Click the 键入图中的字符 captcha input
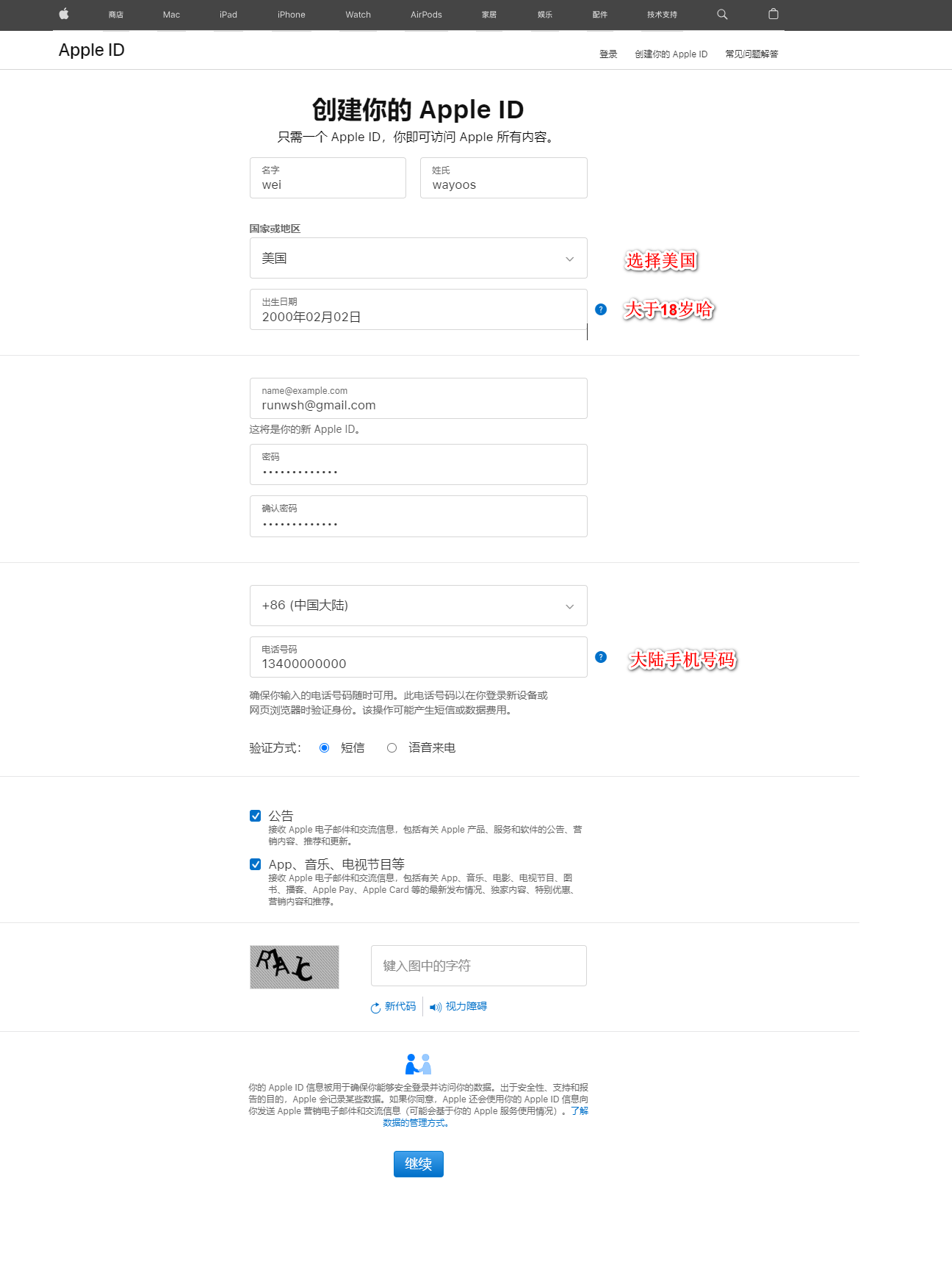The height and width of the screenshot is (1267, 952). [479, 966]
